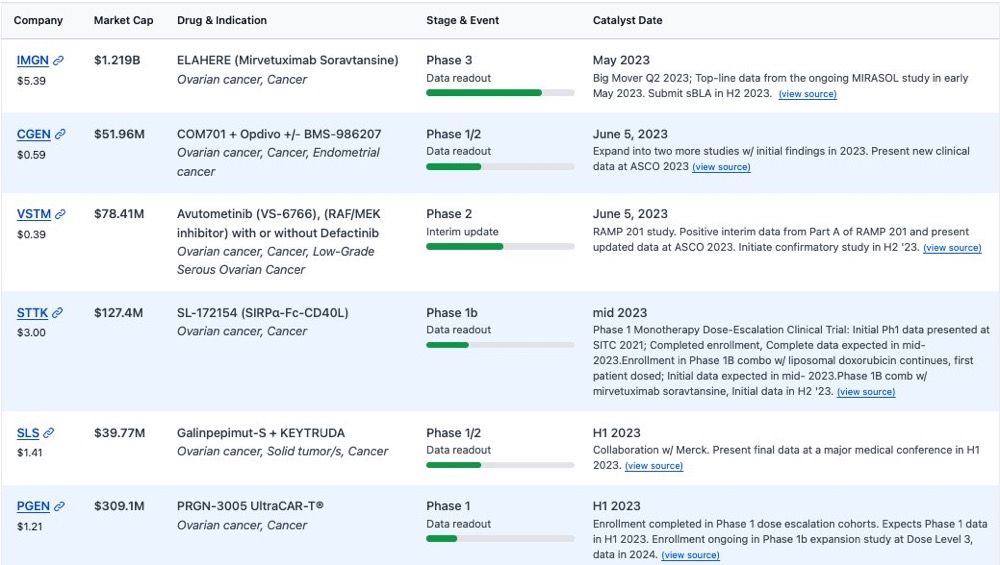Open the VSTM ticker link
This screenshot has width=1000, height=565.
click(x=34, y=214)
